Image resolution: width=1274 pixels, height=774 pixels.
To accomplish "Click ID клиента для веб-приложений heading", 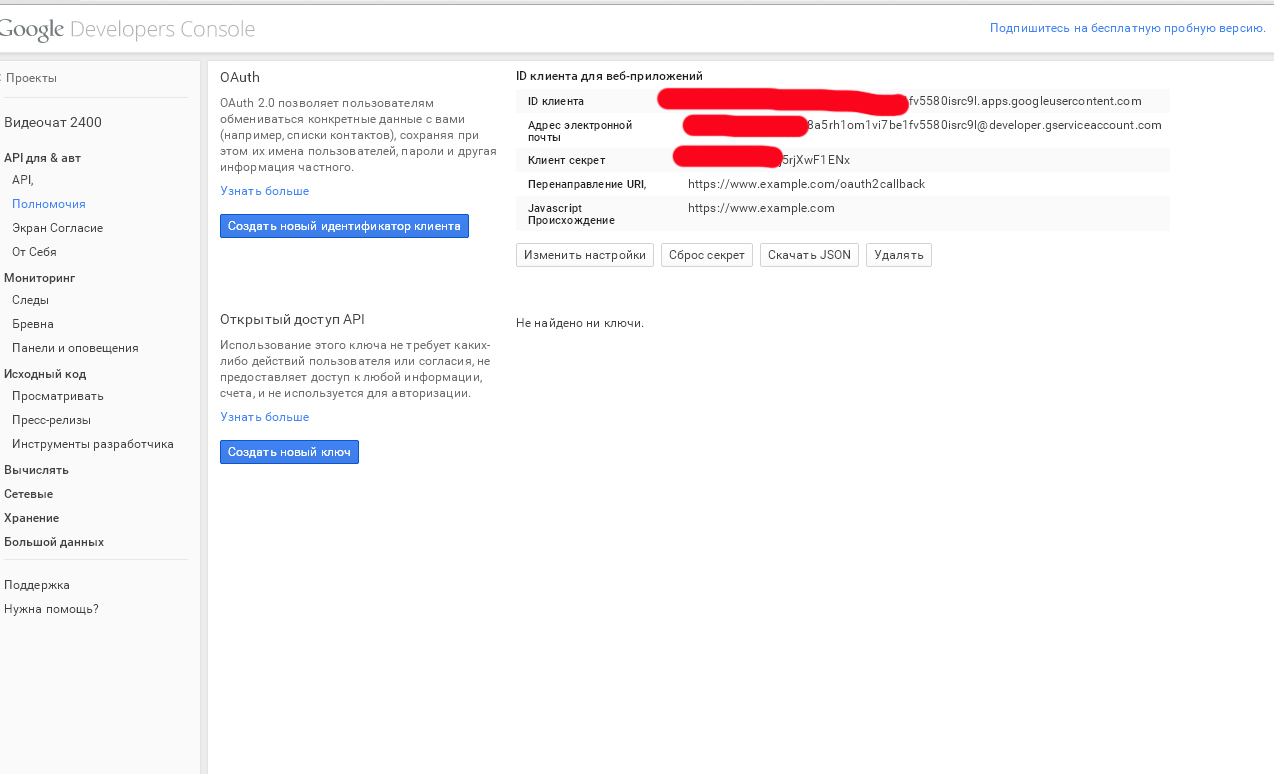I will 609,76.
